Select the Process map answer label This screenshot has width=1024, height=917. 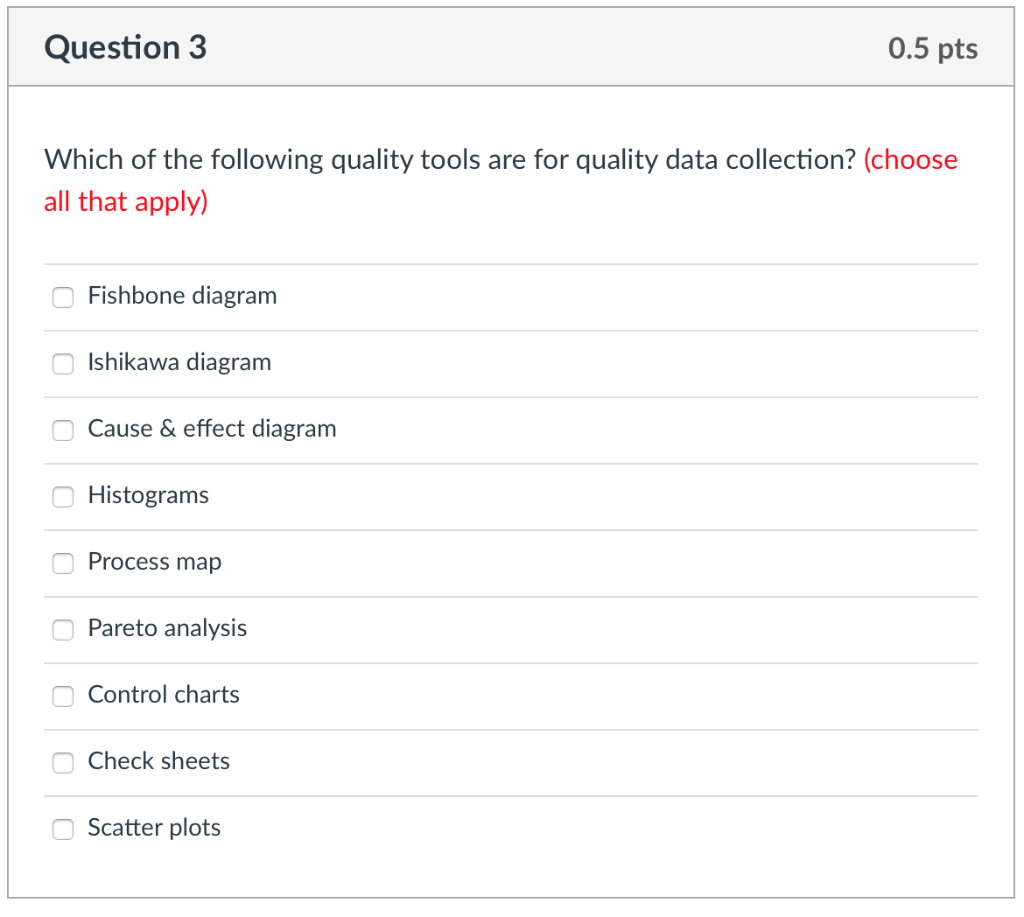click(x=154, y=561)
